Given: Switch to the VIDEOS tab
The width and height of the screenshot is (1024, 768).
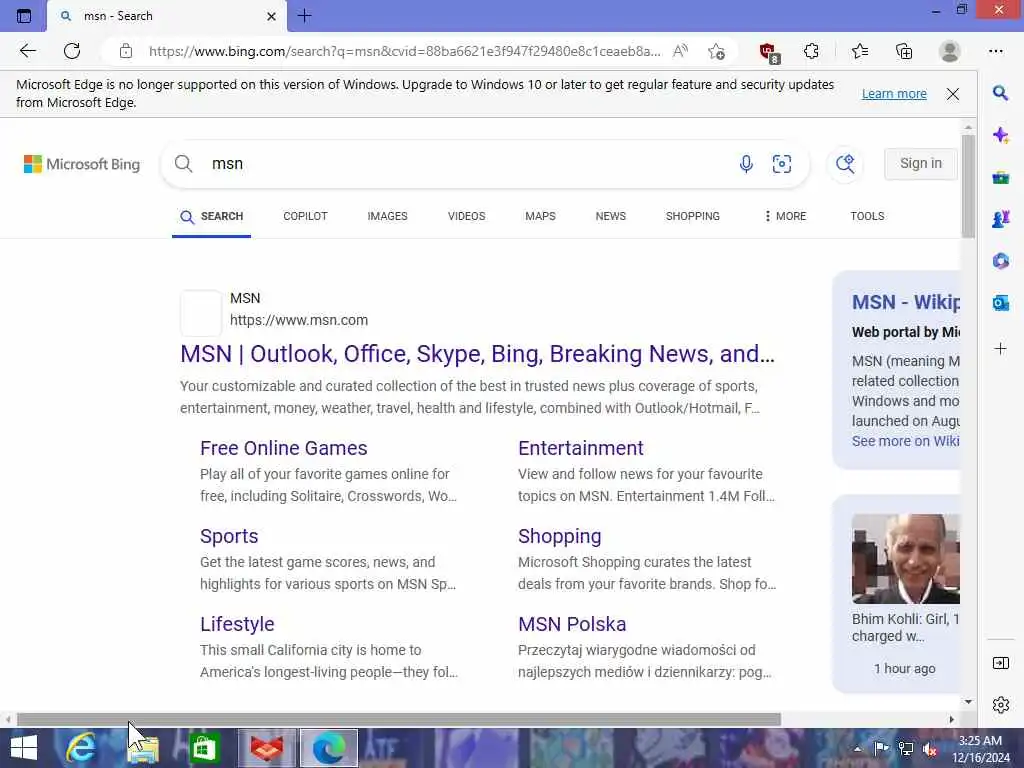Looking at the screenshot, I should click(x=466, y=216).
